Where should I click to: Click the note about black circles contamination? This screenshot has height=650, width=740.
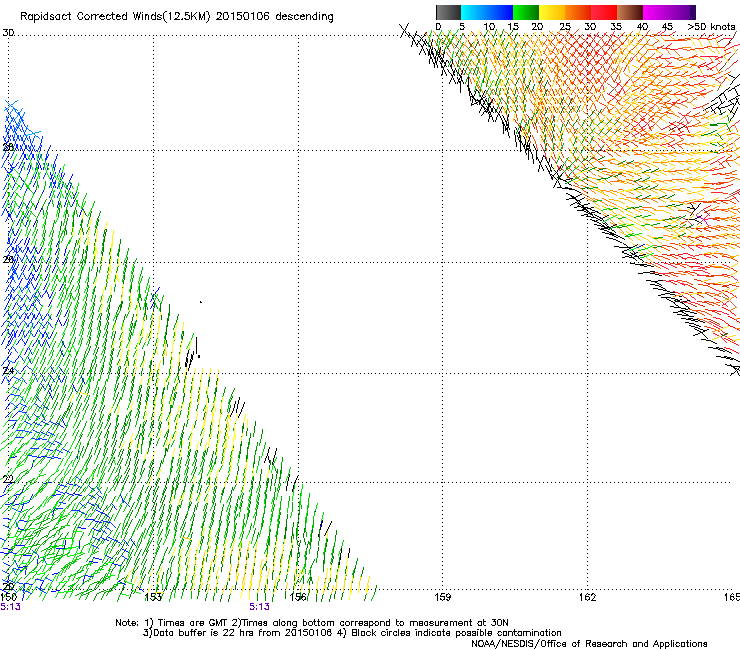(x=450, y=633)
